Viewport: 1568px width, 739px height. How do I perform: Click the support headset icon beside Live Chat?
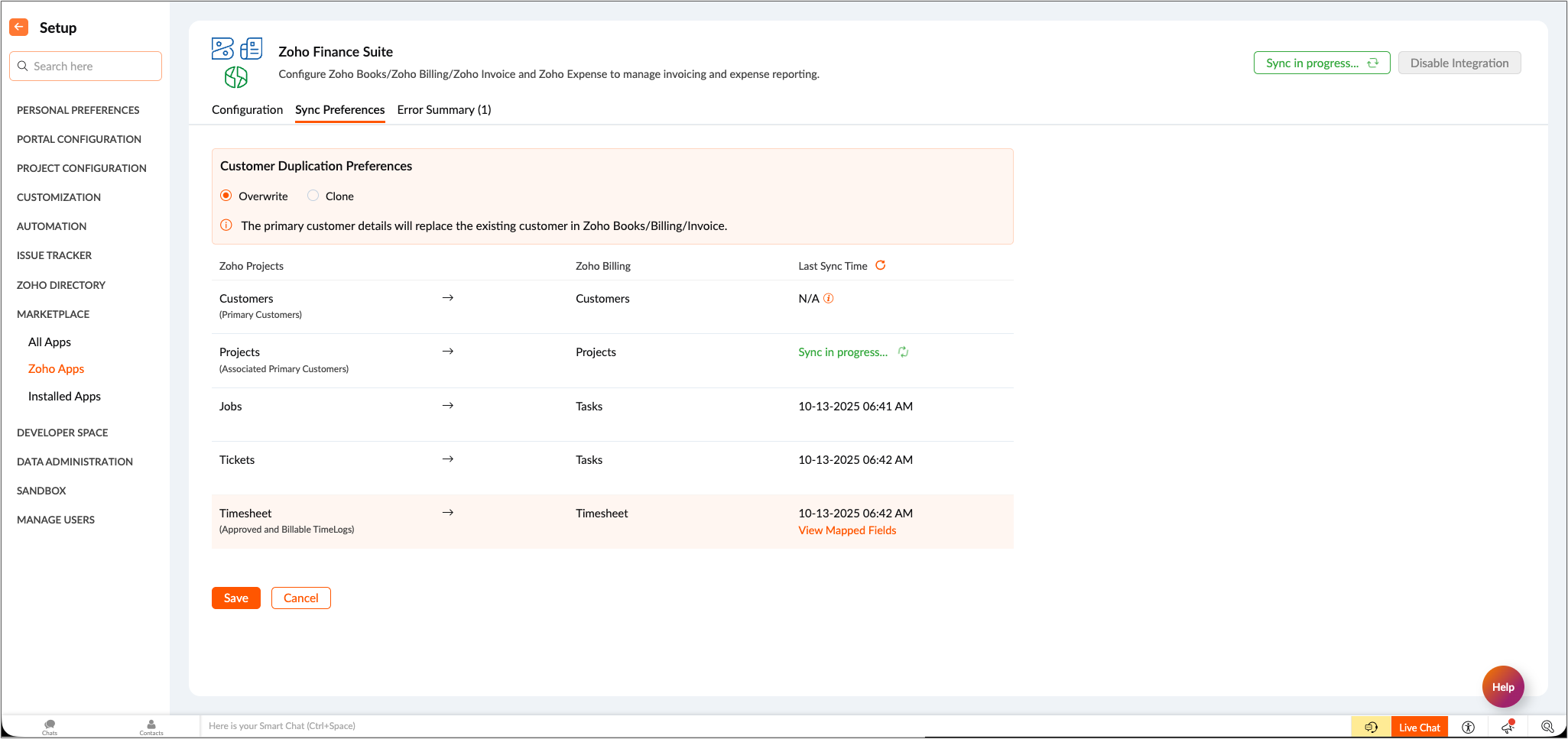point(1372,728)
